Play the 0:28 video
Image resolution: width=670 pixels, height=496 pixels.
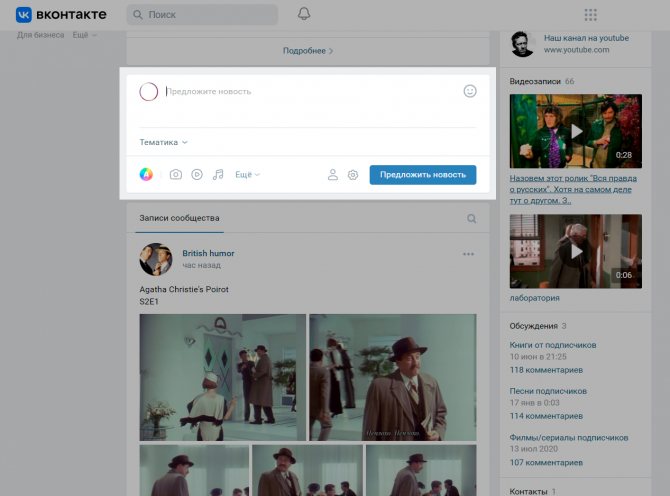[576, 131]
